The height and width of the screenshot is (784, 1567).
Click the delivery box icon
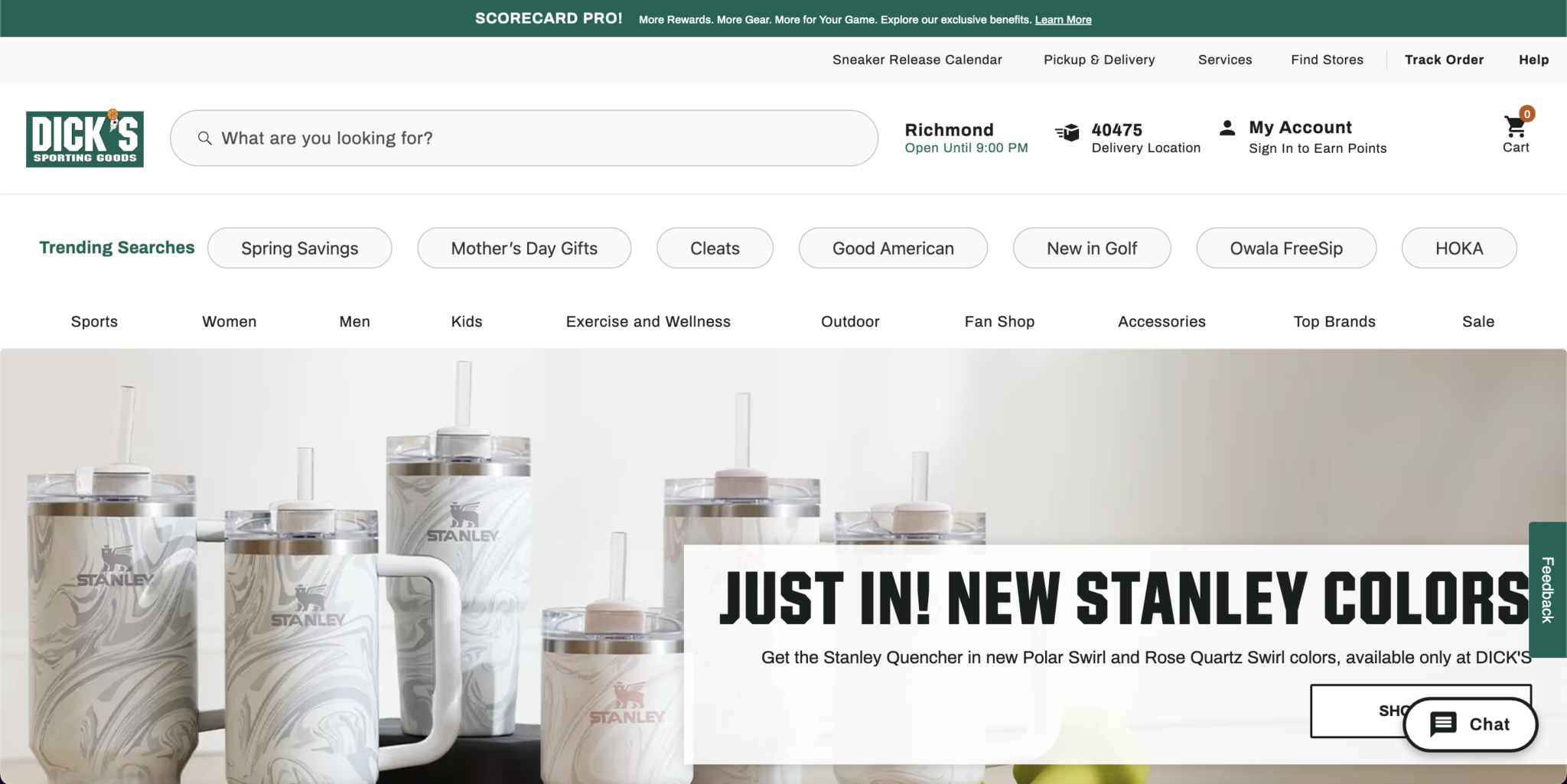(1067, 132)
